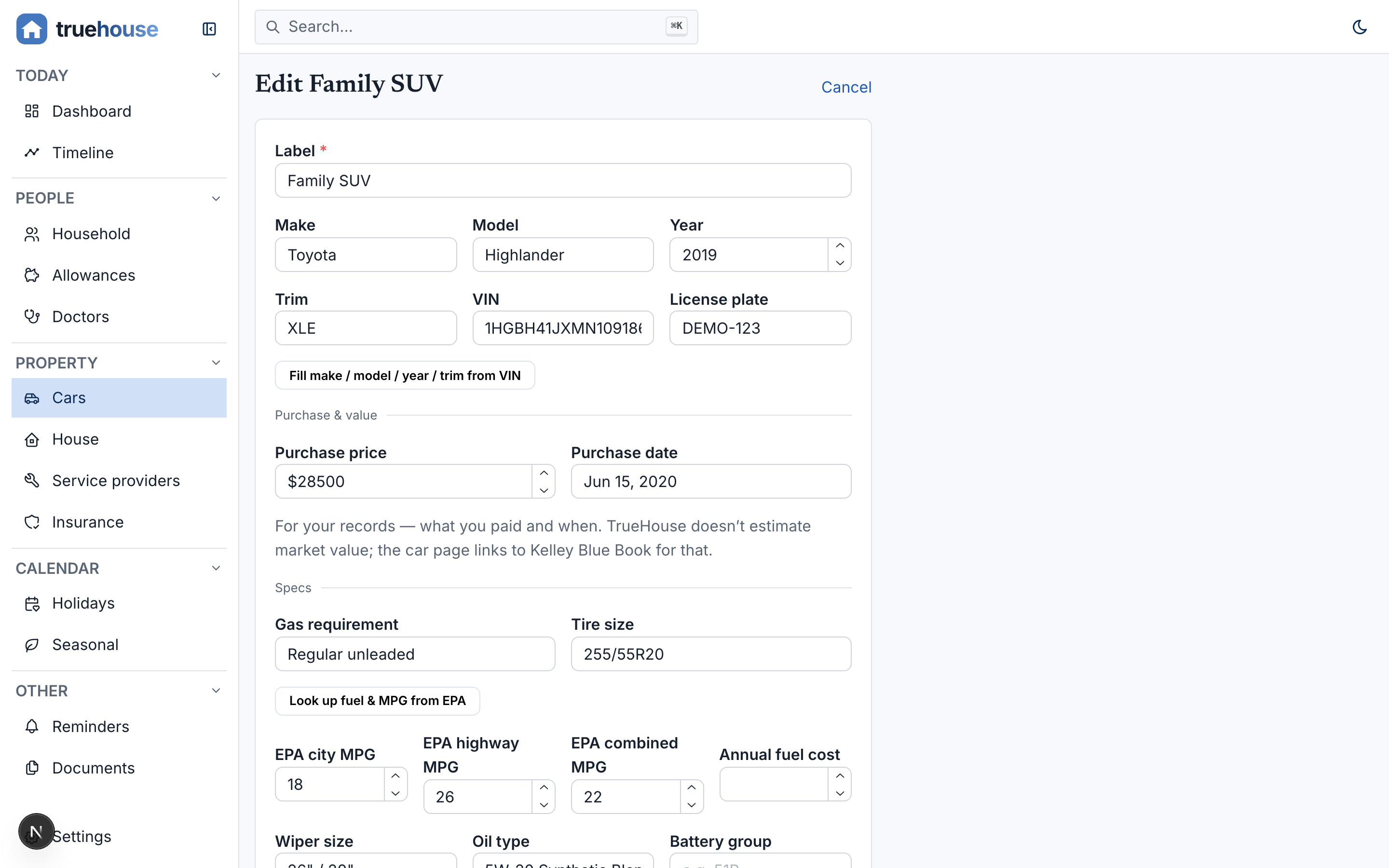The height and width of the screenshot is (868, 1389).
Task: Click the Insurance shield icon
Action: (31, 522)
